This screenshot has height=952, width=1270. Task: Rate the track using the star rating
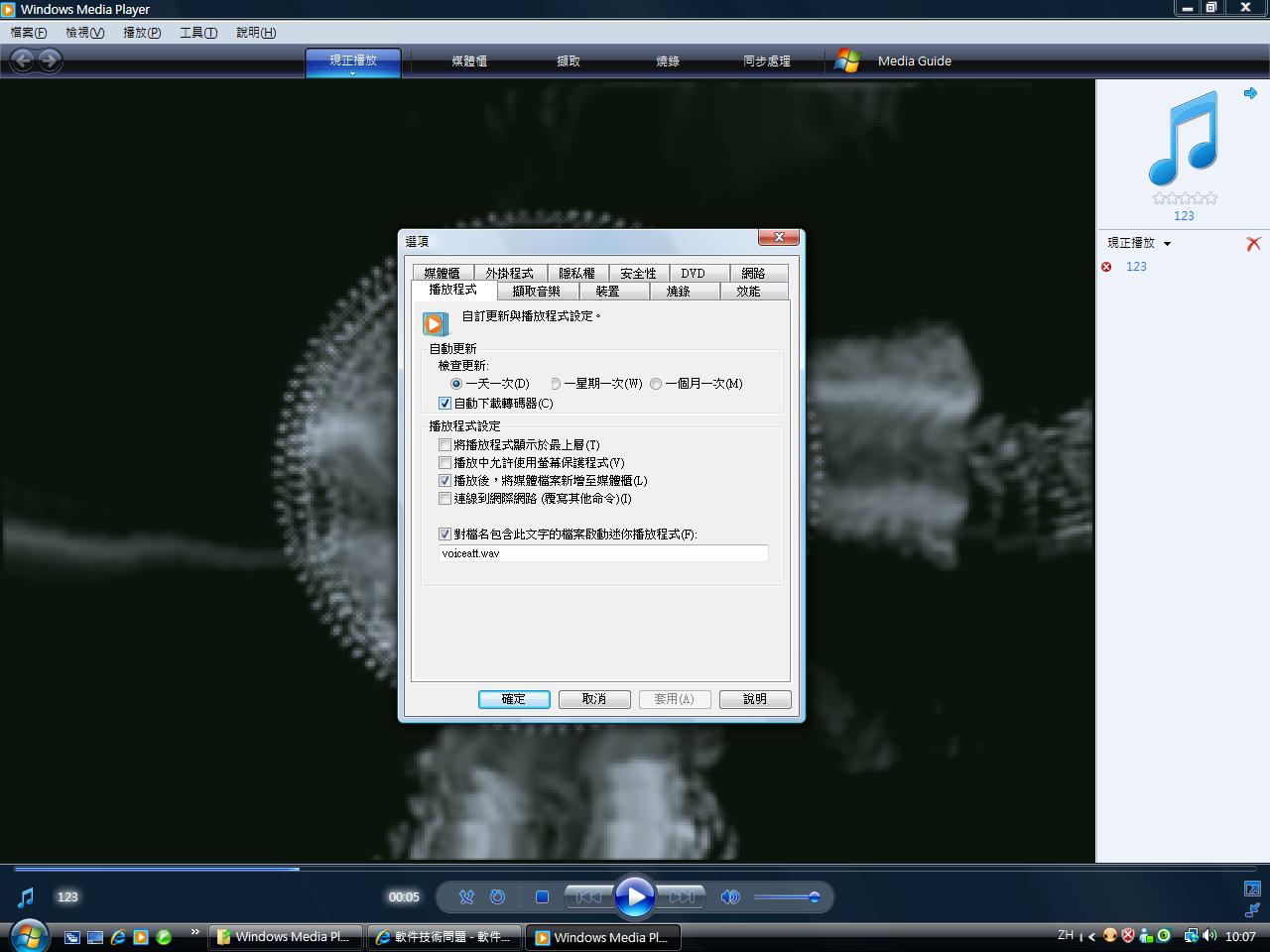coord(1185,198)
